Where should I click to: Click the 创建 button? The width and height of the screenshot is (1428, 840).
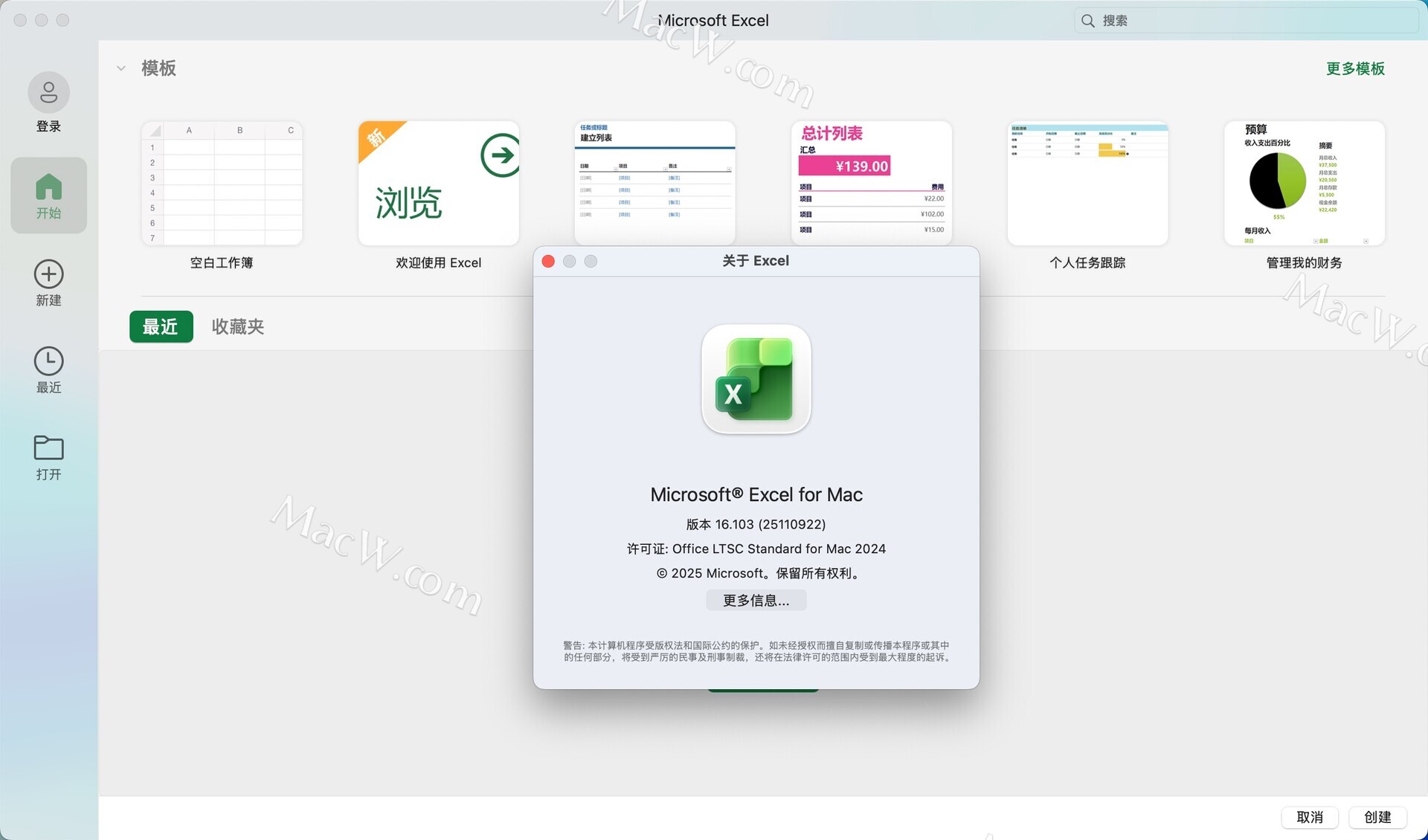click(x=1377, y=817)
